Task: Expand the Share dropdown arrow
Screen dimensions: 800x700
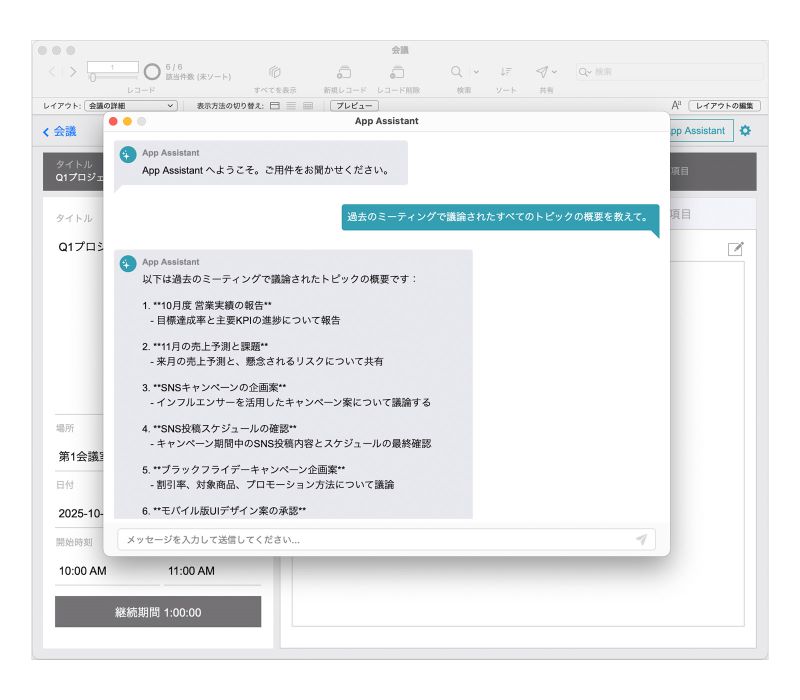Action: [555, 72]
